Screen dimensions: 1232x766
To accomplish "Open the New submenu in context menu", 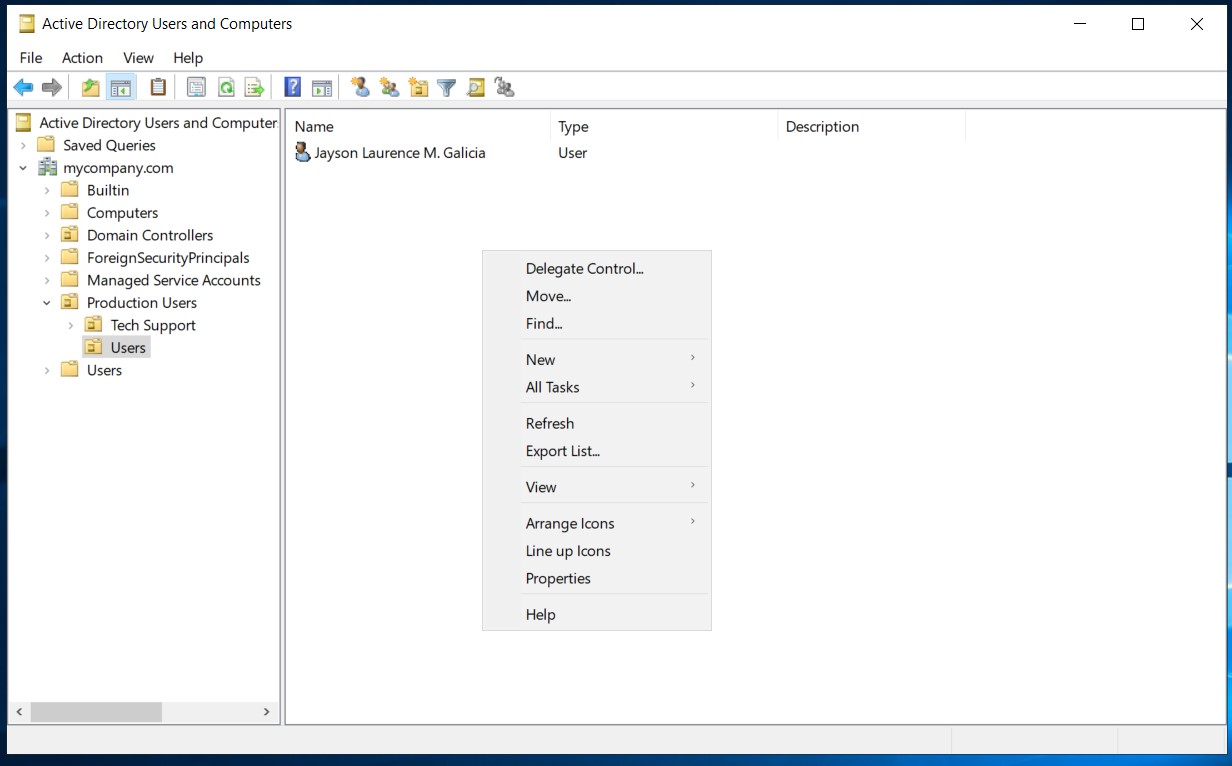I will click(540, 360).
